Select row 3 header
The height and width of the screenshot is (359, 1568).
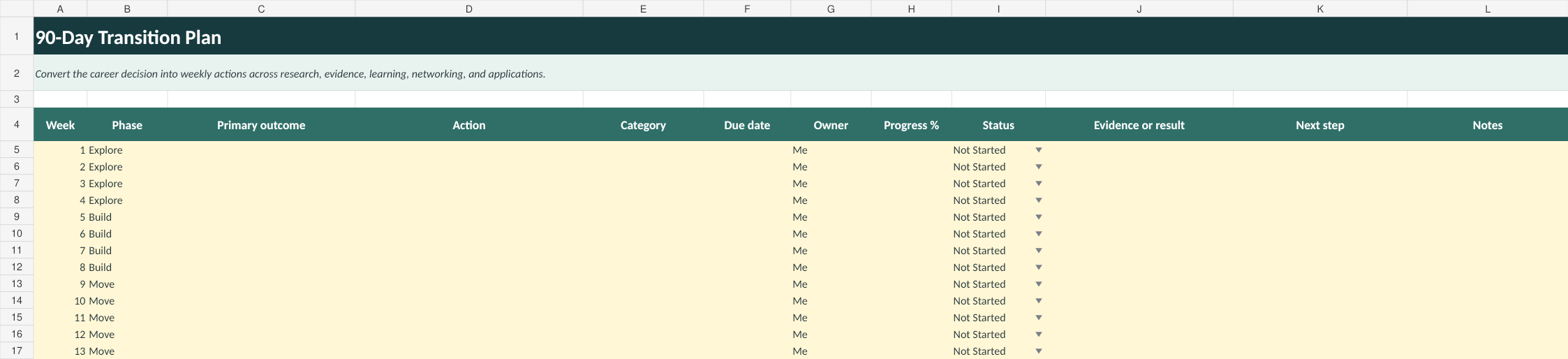point(17,99)
